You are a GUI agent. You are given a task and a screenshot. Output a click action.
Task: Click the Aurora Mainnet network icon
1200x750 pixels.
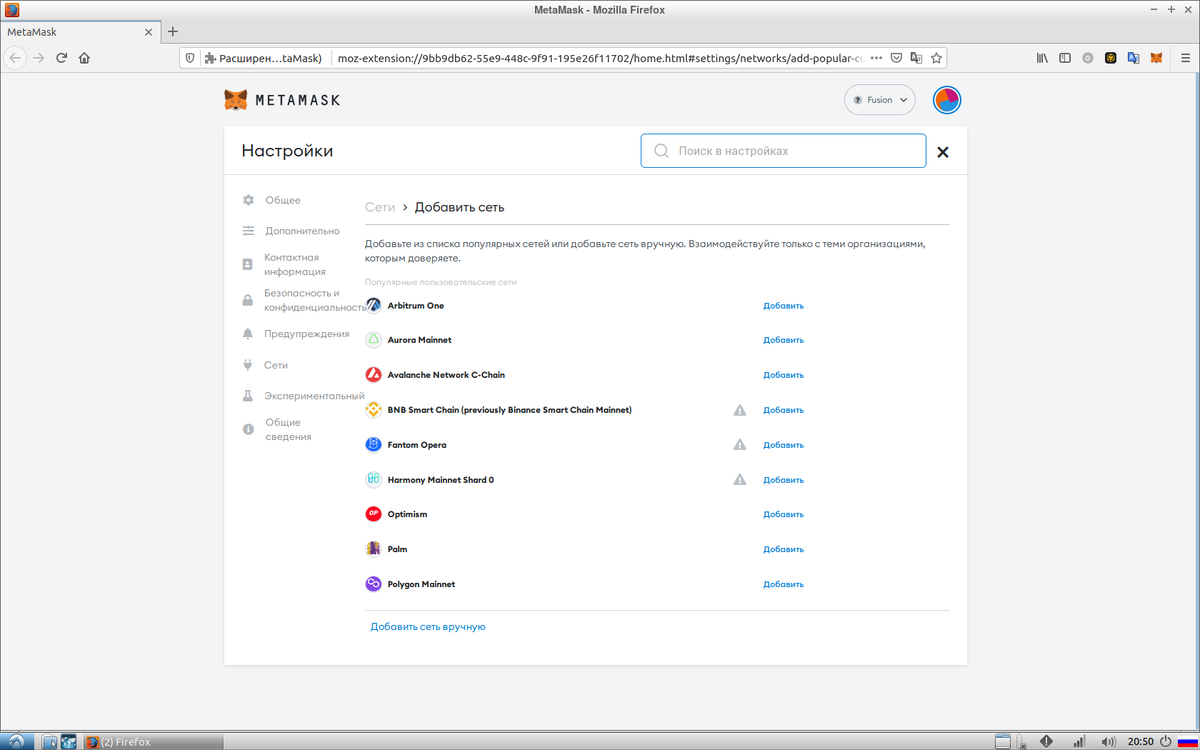click(x=373, y=340)
